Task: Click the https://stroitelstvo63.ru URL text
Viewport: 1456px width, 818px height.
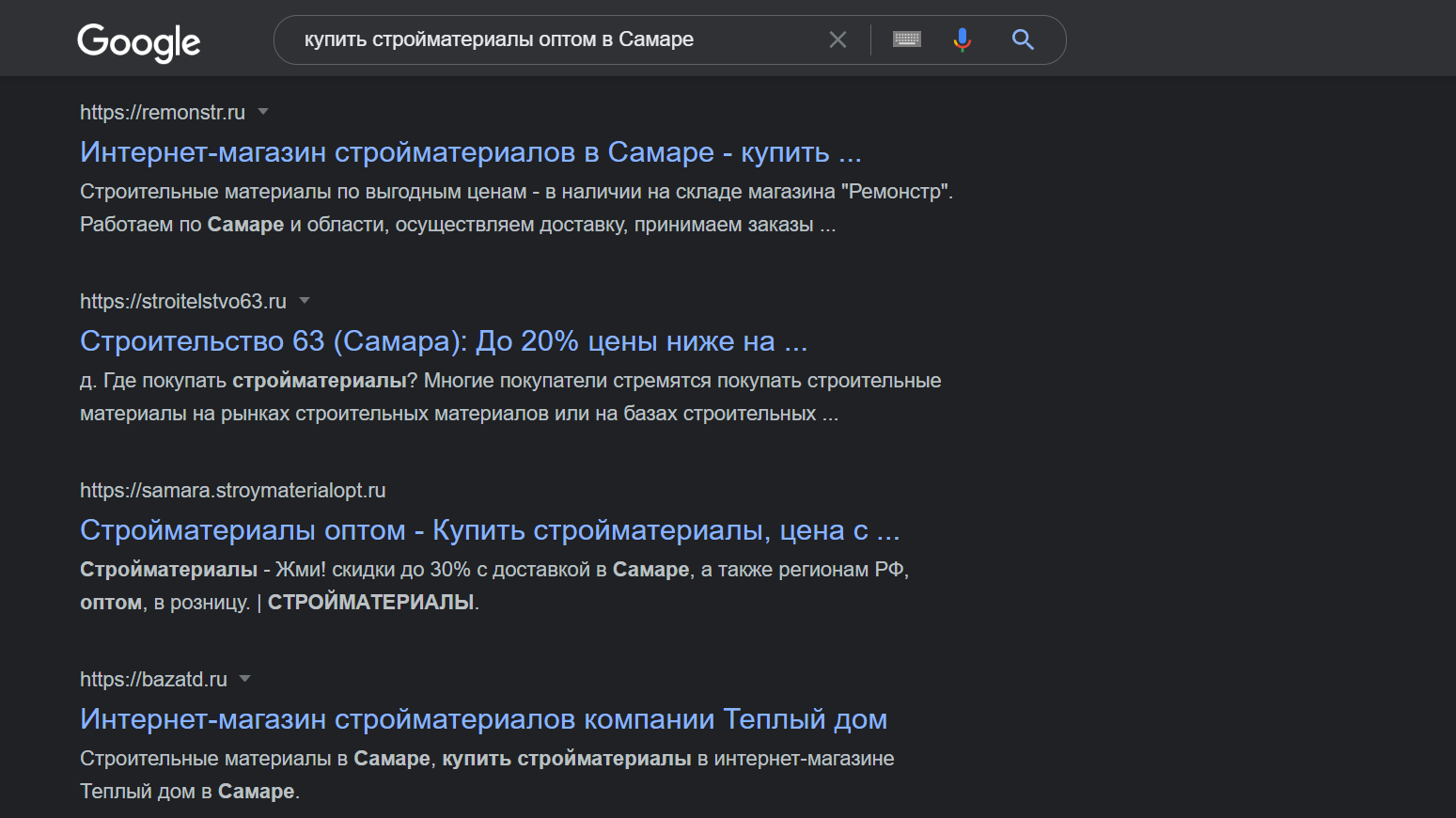Action: (x=183, y=302)
